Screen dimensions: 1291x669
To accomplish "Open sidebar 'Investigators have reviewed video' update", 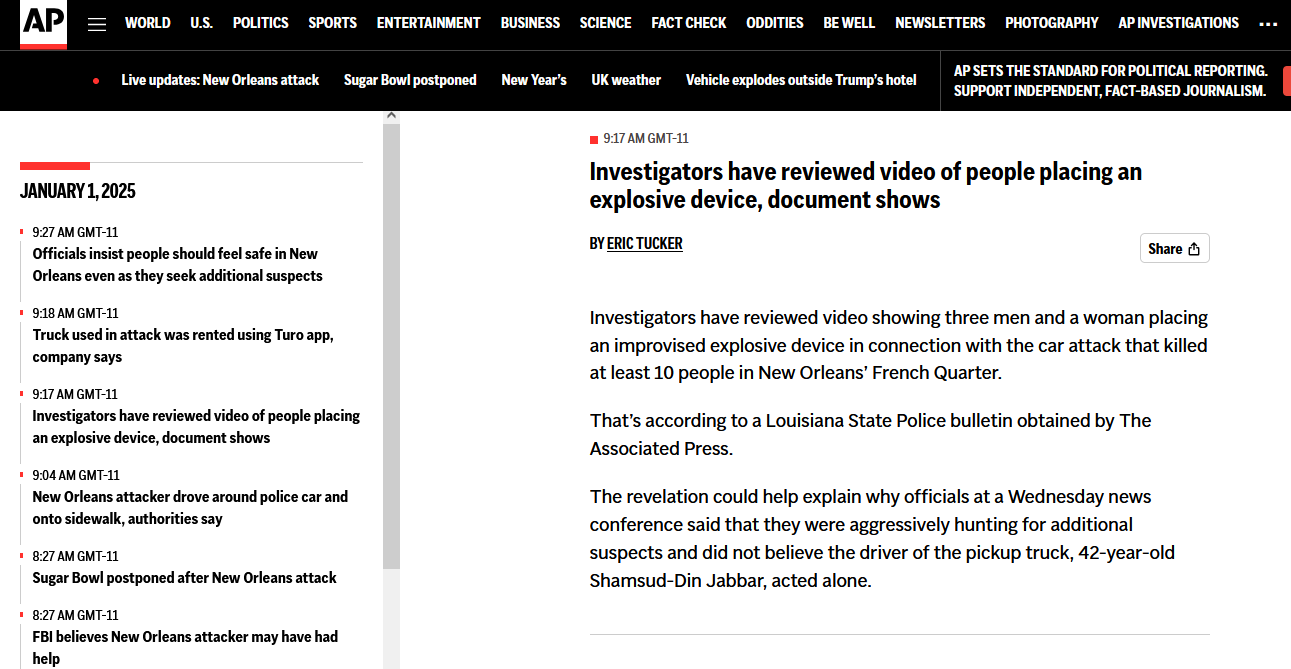I will click(196, 427).
